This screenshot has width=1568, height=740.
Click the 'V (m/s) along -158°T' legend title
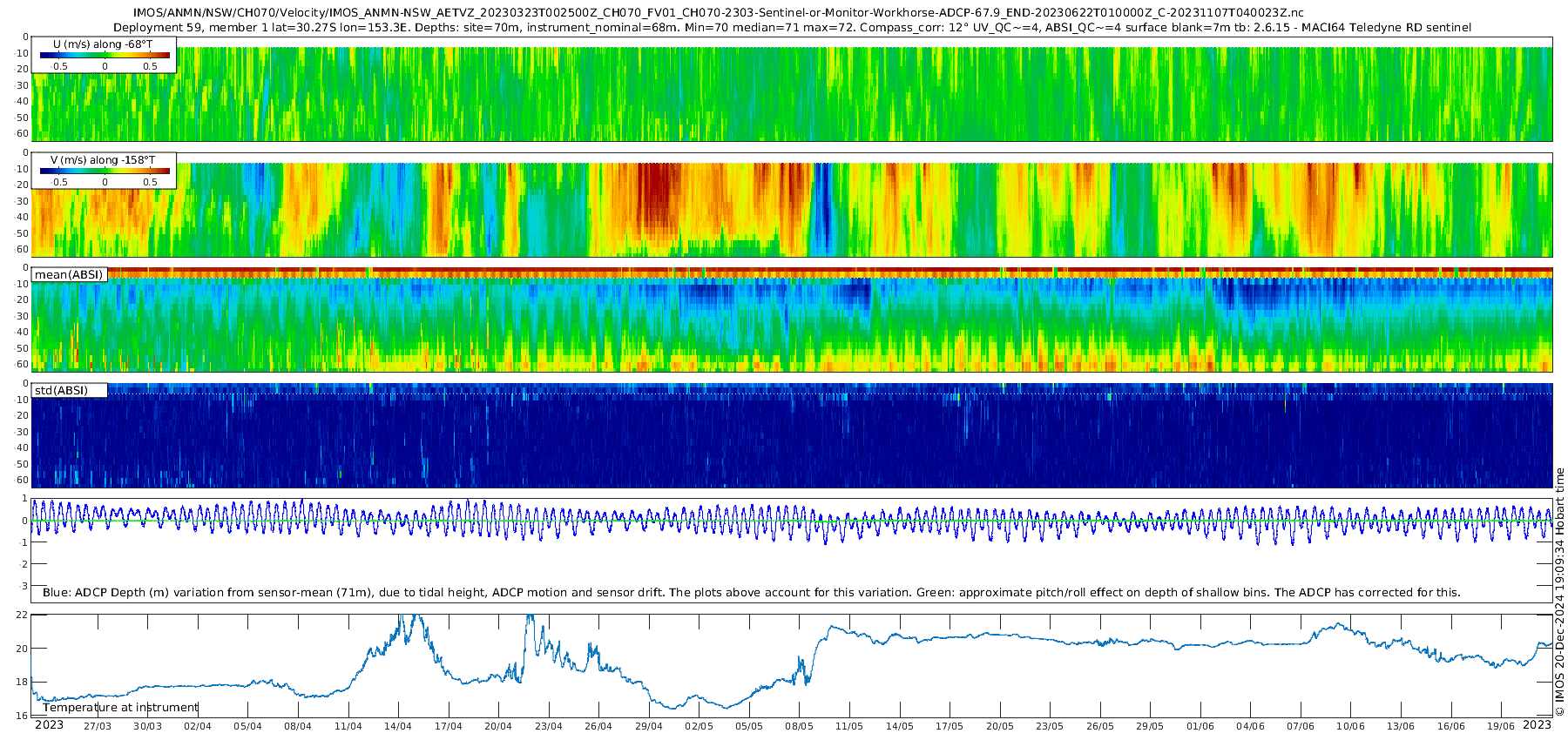pos(103,160)
